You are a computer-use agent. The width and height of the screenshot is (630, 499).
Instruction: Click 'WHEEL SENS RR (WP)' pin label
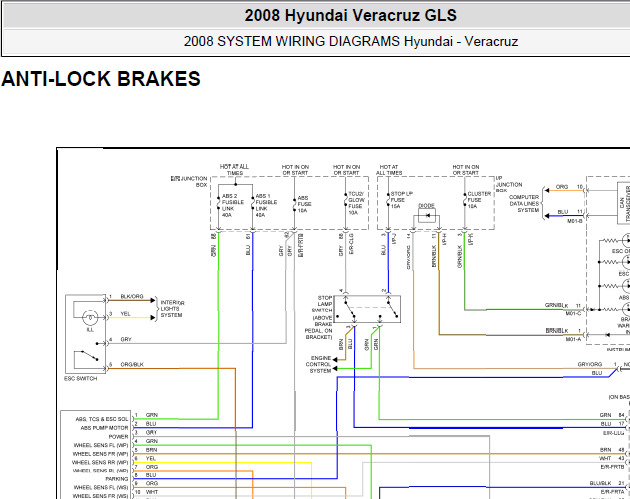100,463
